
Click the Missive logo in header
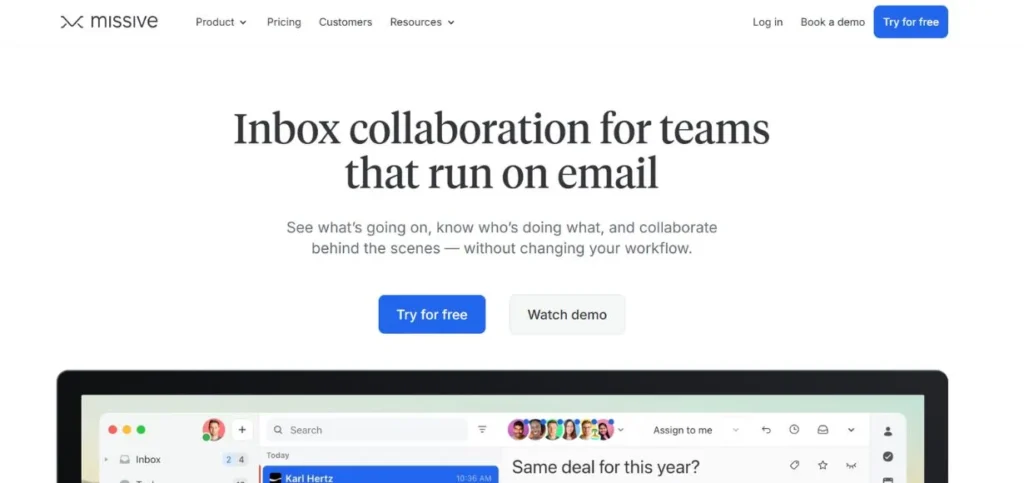pos(109,22)
